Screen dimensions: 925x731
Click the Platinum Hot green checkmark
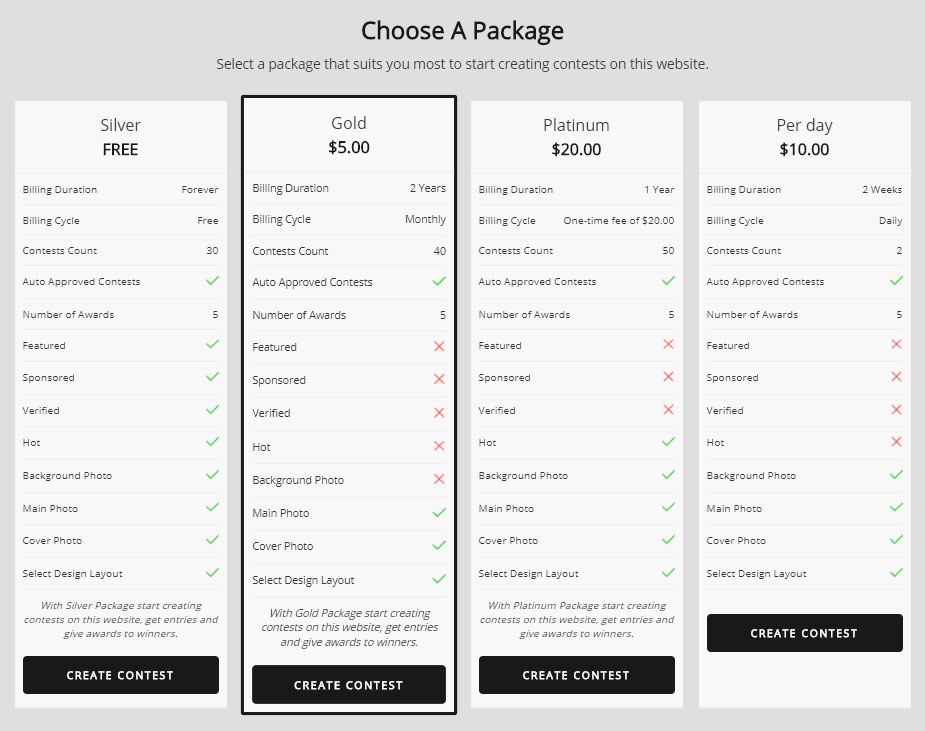668,442
